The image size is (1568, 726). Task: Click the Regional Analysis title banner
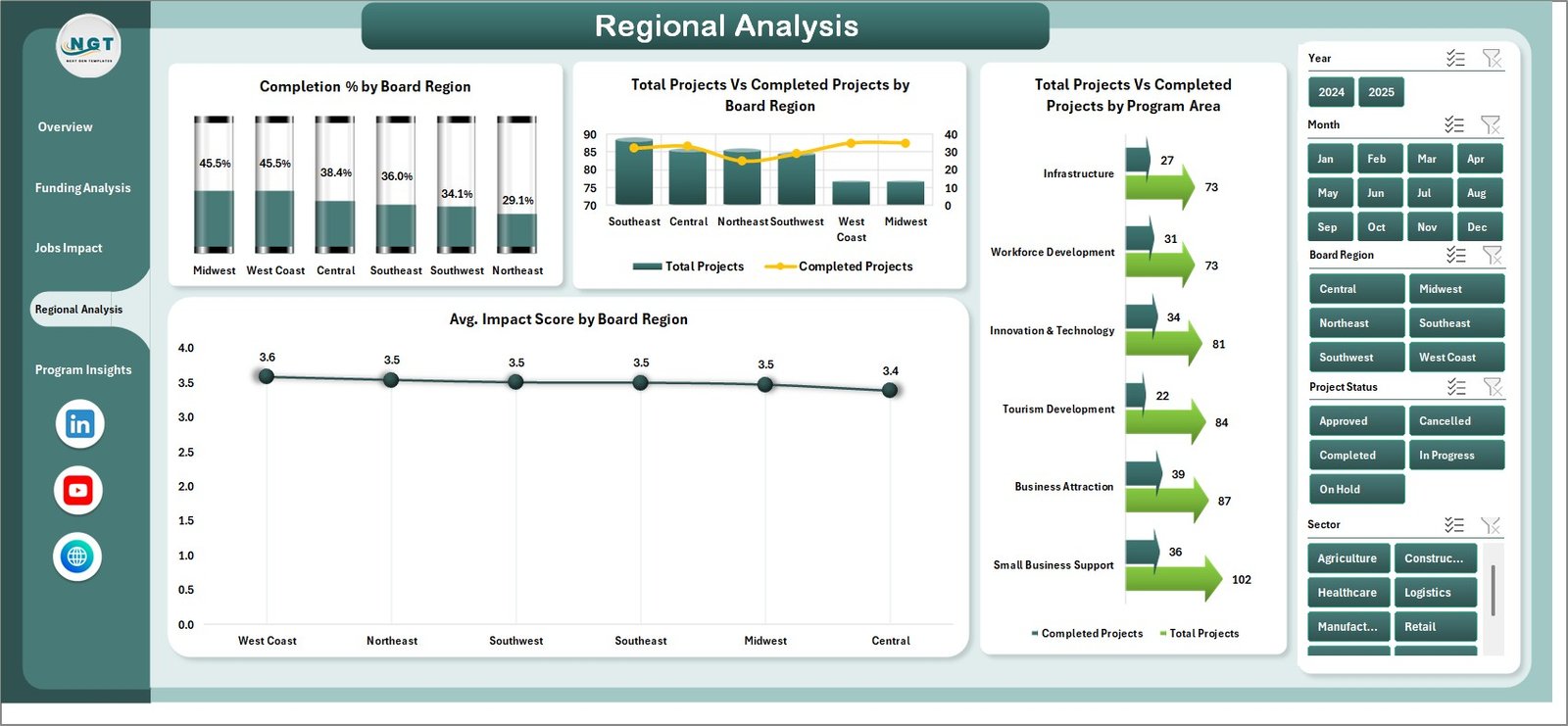(706, 26)
